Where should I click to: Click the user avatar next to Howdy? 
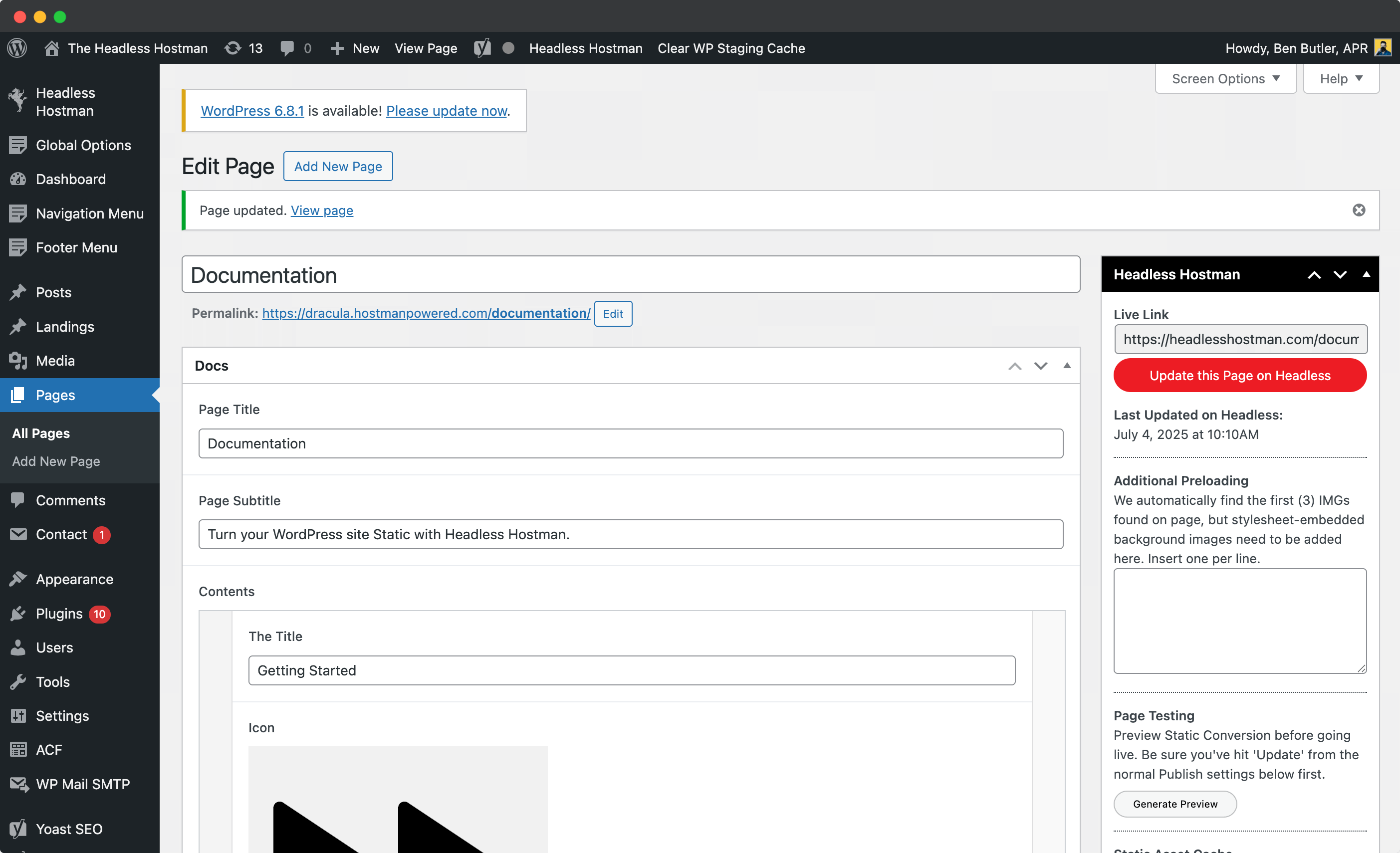coord(1383,48)
